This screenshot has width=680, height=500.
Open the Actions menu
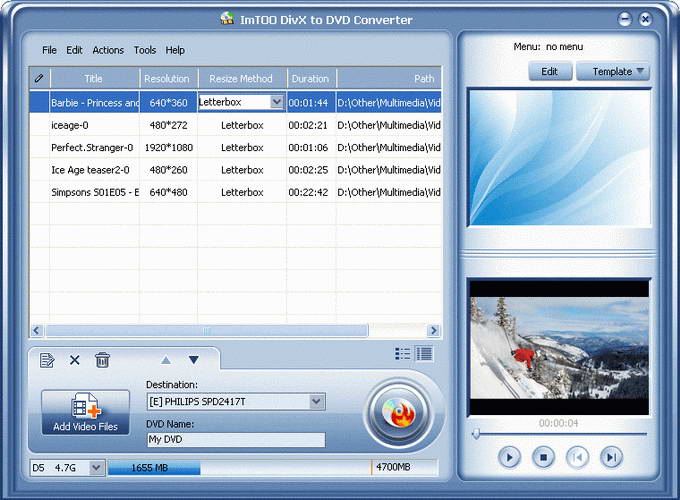click(108, 50)
